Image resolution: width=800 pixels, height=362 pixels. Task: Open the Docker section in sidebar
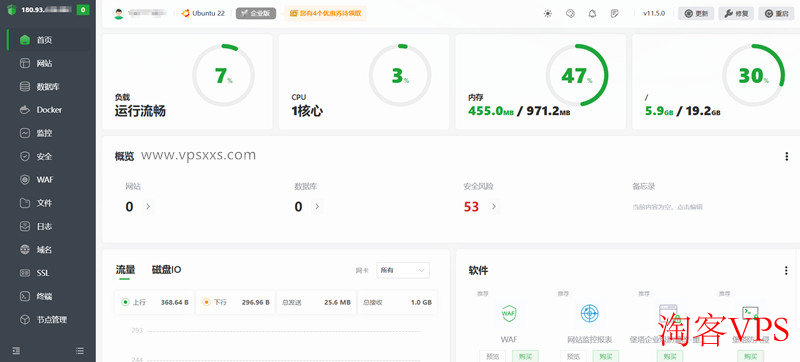click(x=48, y=110)
